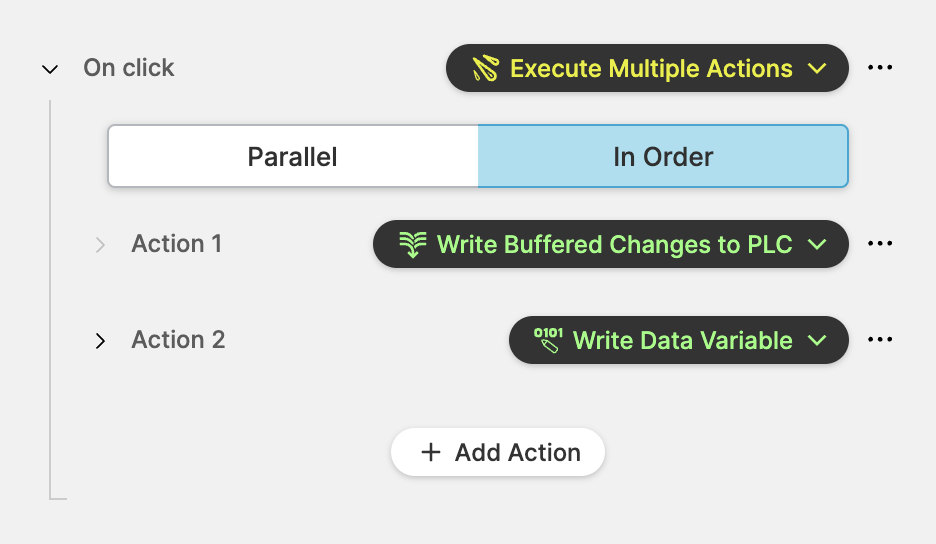936x544 pixels.
Task: Click the Write Data Variable text
Action: pyautogui.click(x=682, y=340)
